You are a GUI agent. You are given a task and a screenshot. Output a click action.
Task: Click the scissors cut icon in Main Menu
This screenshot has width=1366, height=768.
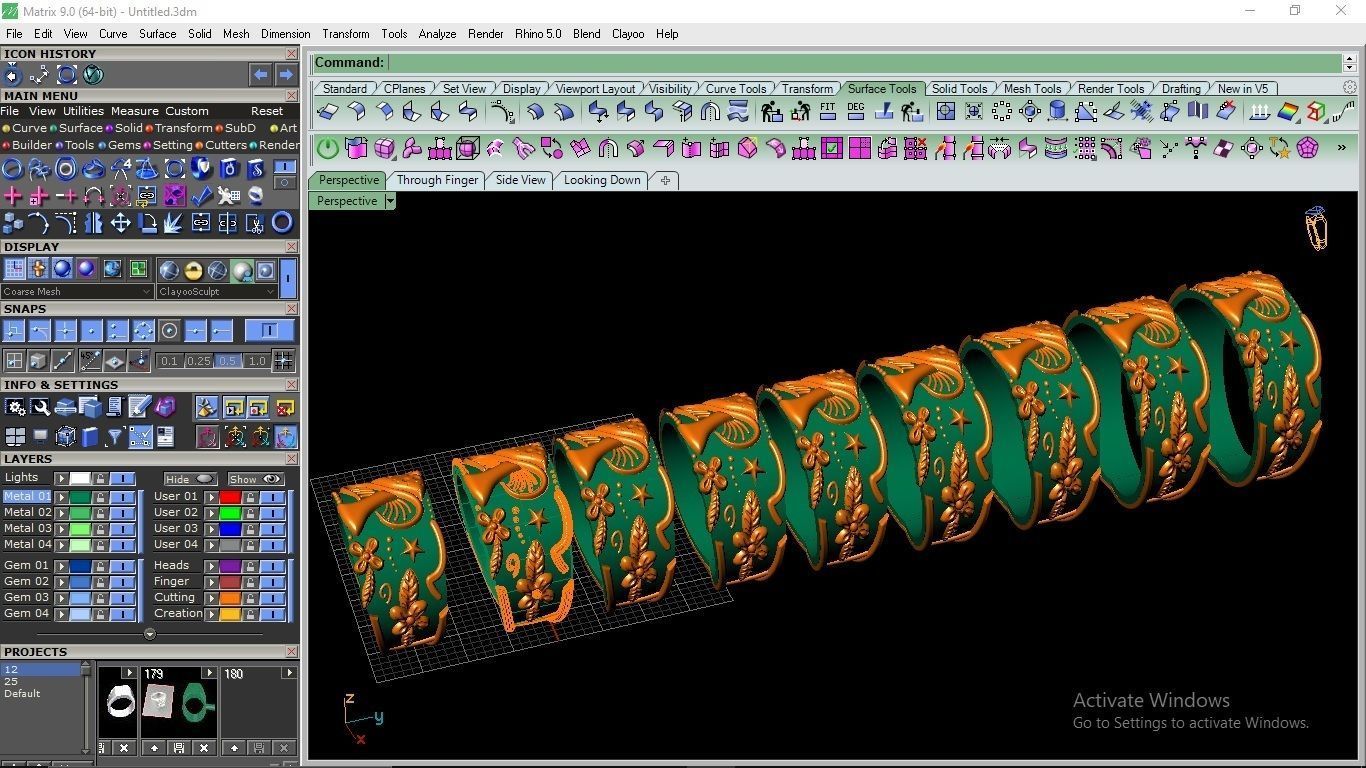pos(255,222)
